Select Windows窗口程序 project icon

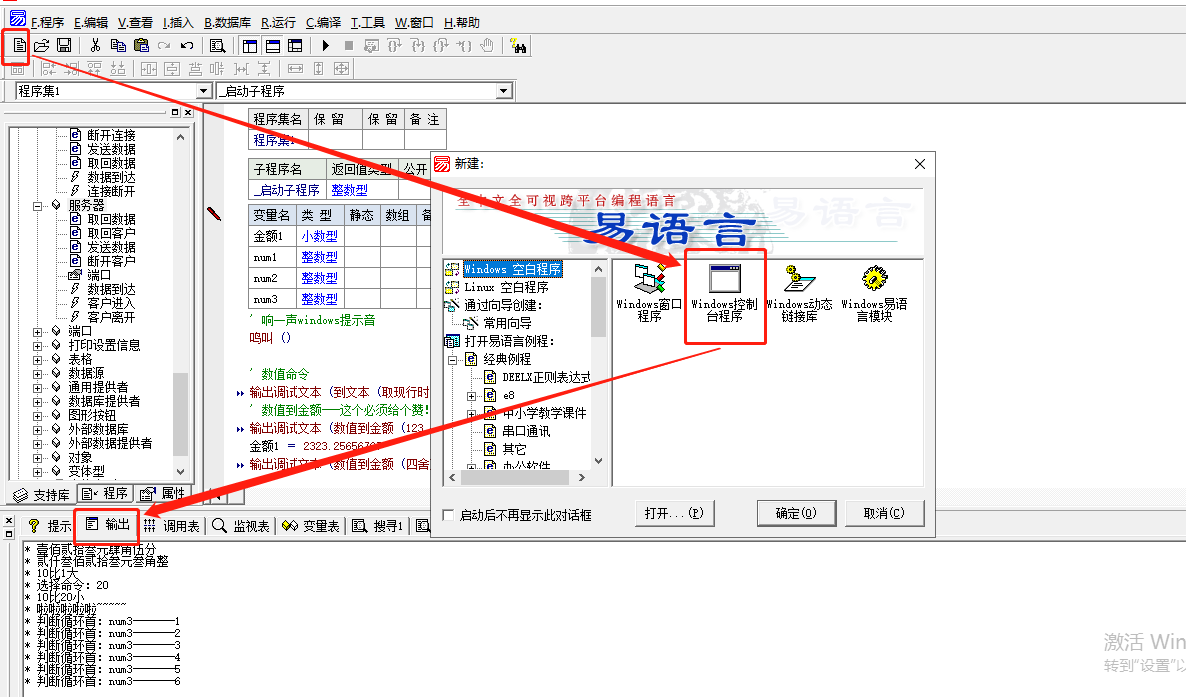[649, 294]
